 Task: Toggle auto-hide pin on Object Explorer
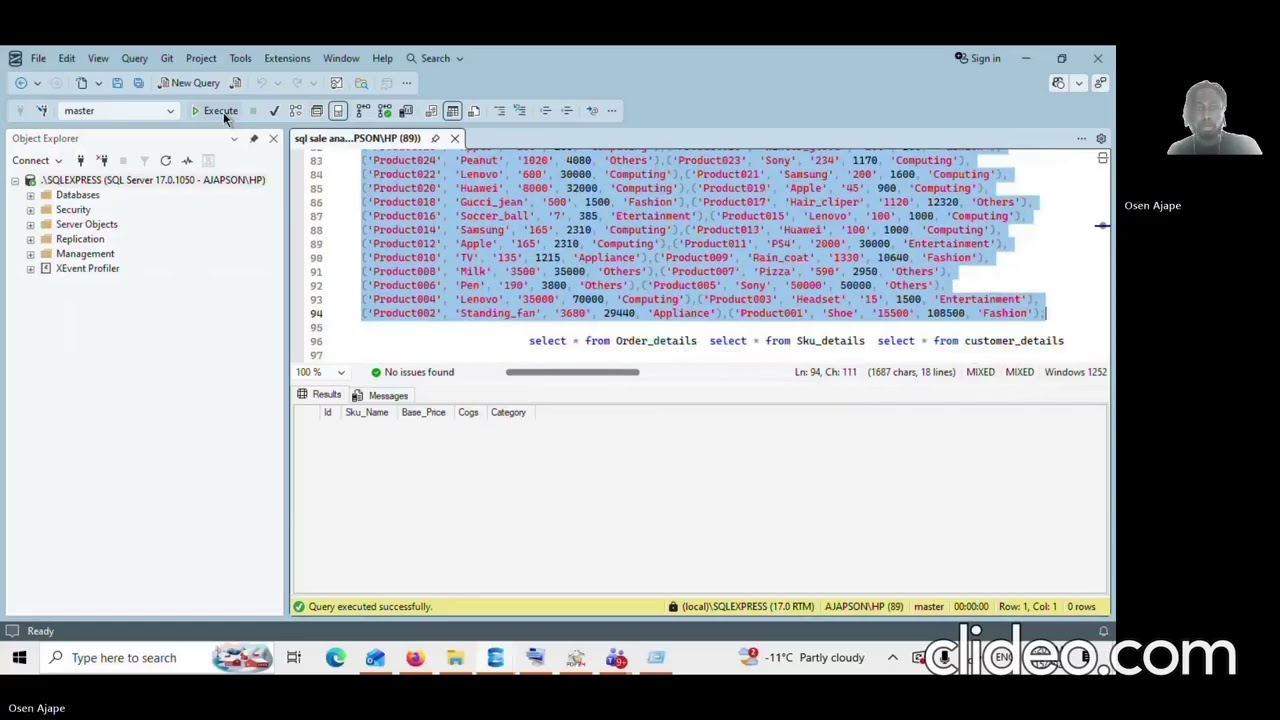tap(254, 138)
